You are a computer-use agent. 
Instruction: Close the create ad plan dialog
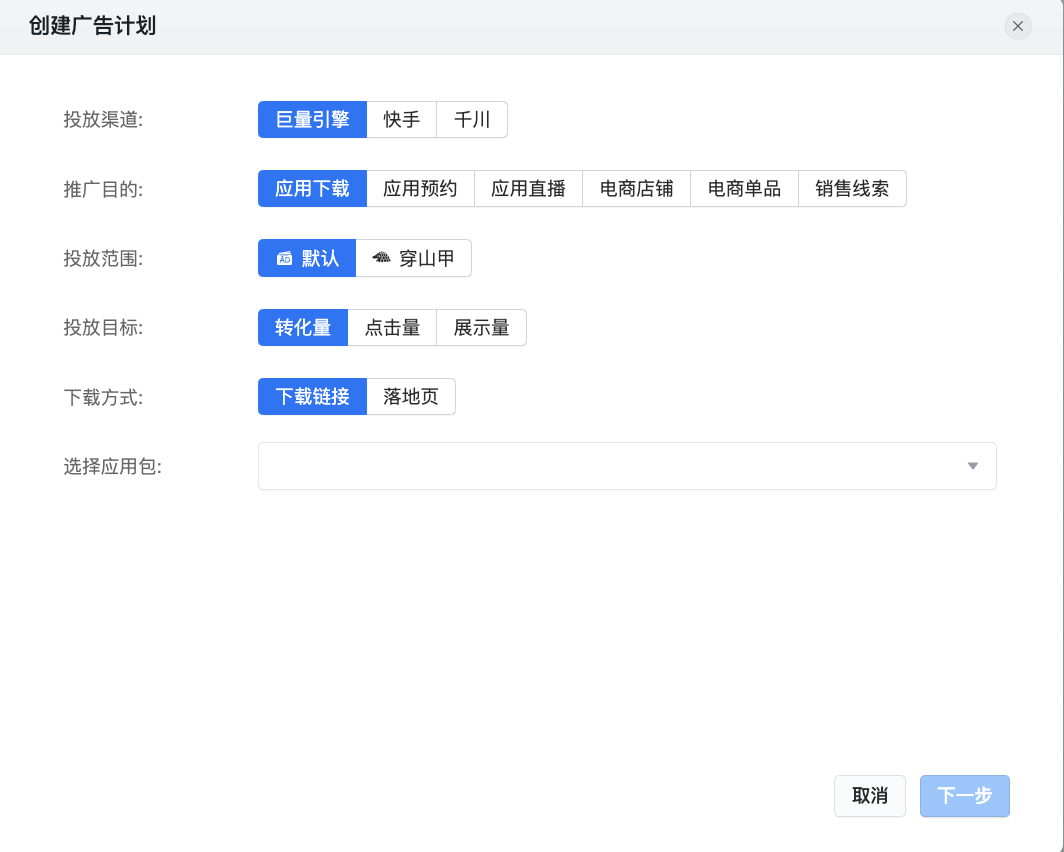pyautogui.click(x=1018, y=26)
